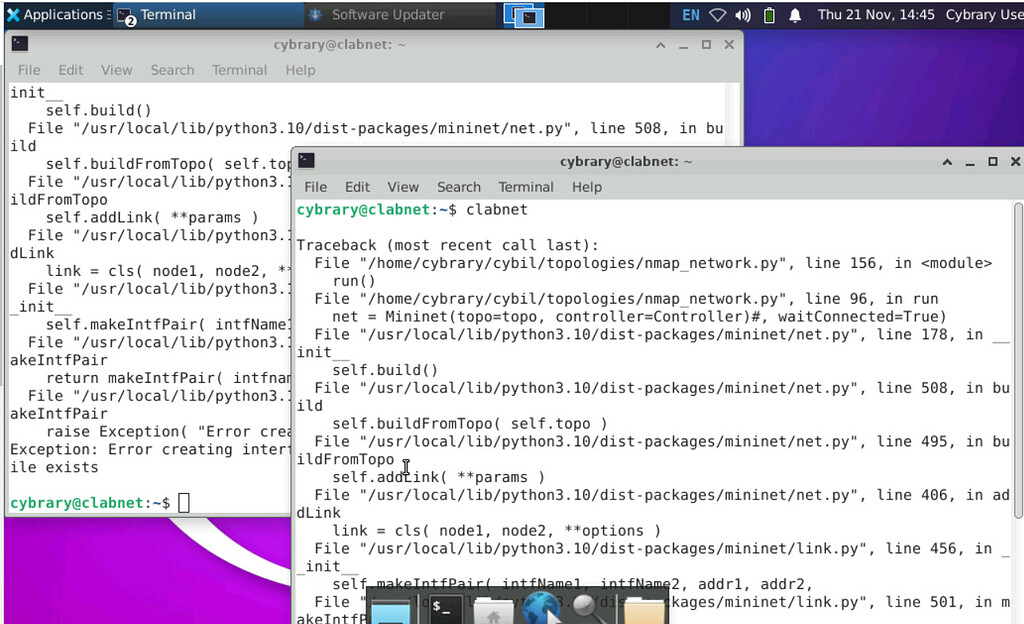
Task: Click the EN keyboard layout indicator
Action: [691, 15]
